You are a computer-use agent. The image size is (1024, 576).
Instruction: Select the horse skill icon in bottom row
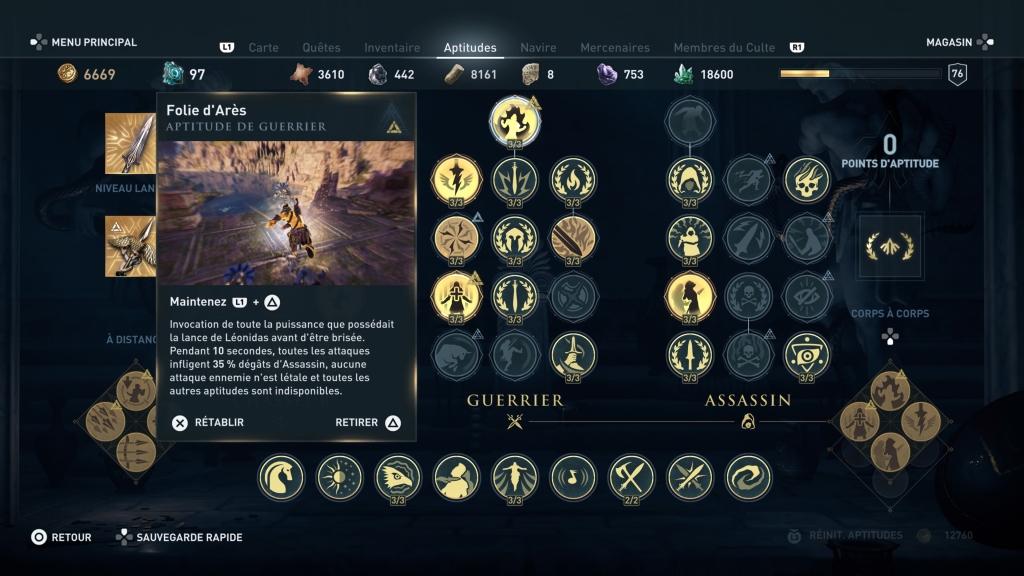(281, 477)
